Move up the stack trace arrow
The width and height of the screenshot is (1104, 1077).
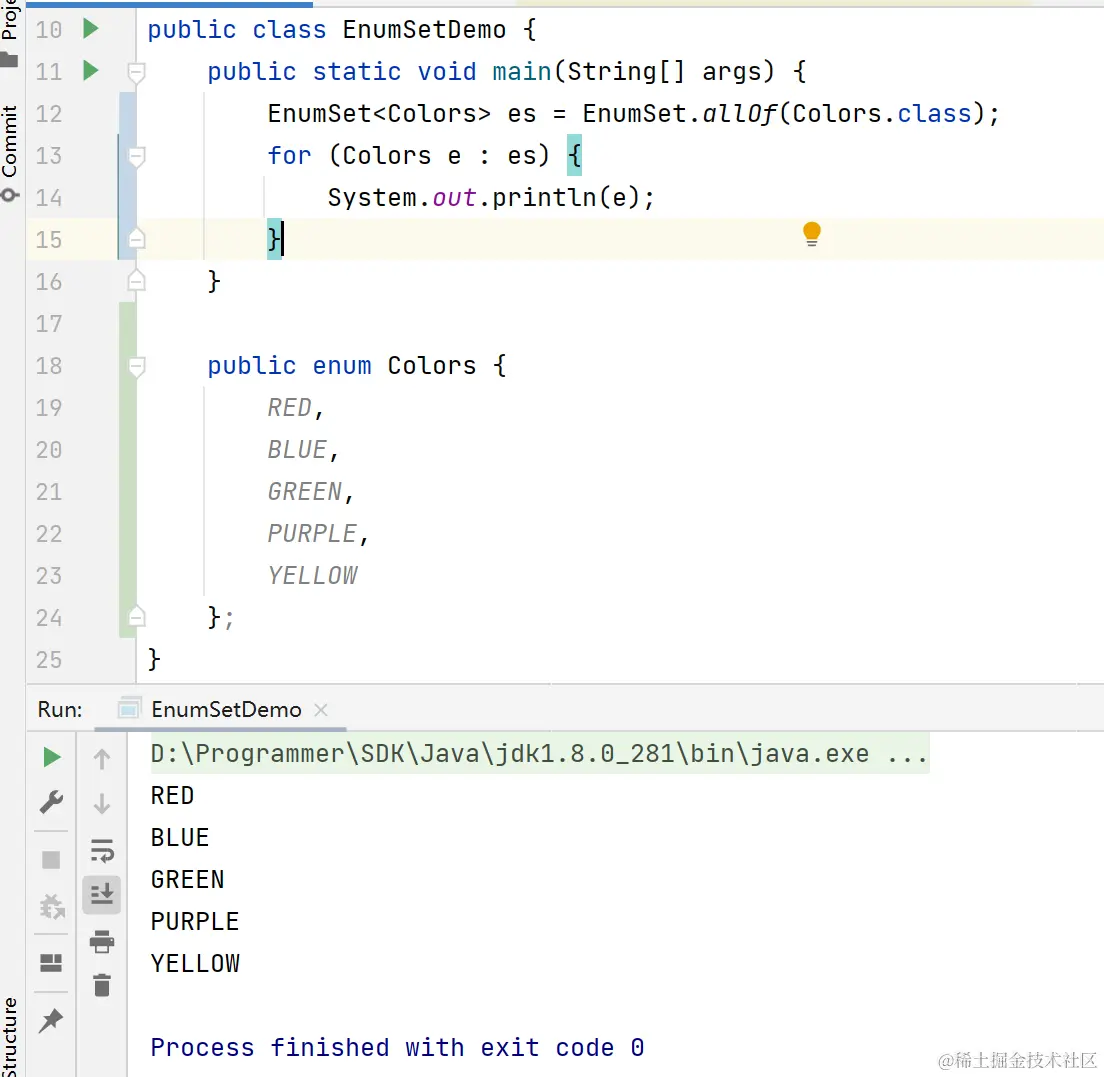pos(102,758)
